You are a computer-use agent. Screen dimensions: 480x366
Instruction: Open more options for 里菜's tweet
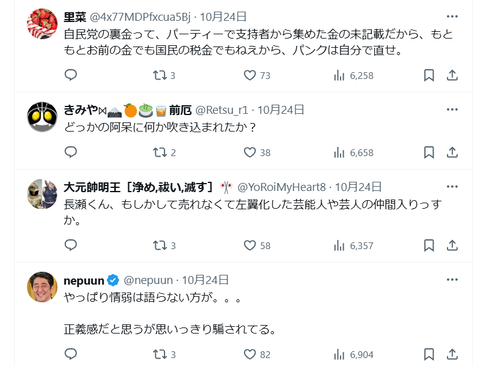(x=452, y=16)
